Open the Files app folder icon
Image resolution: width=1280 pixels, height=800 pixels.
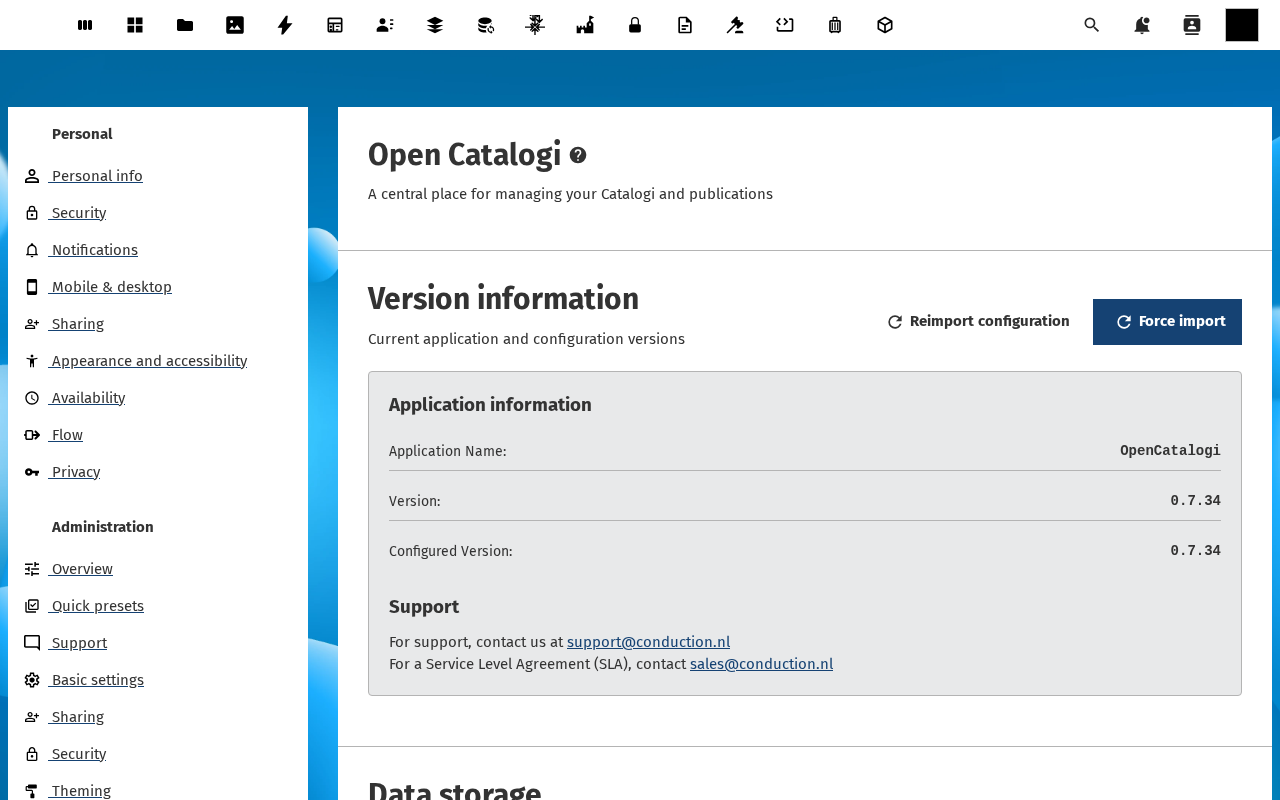tap(185, 25)
